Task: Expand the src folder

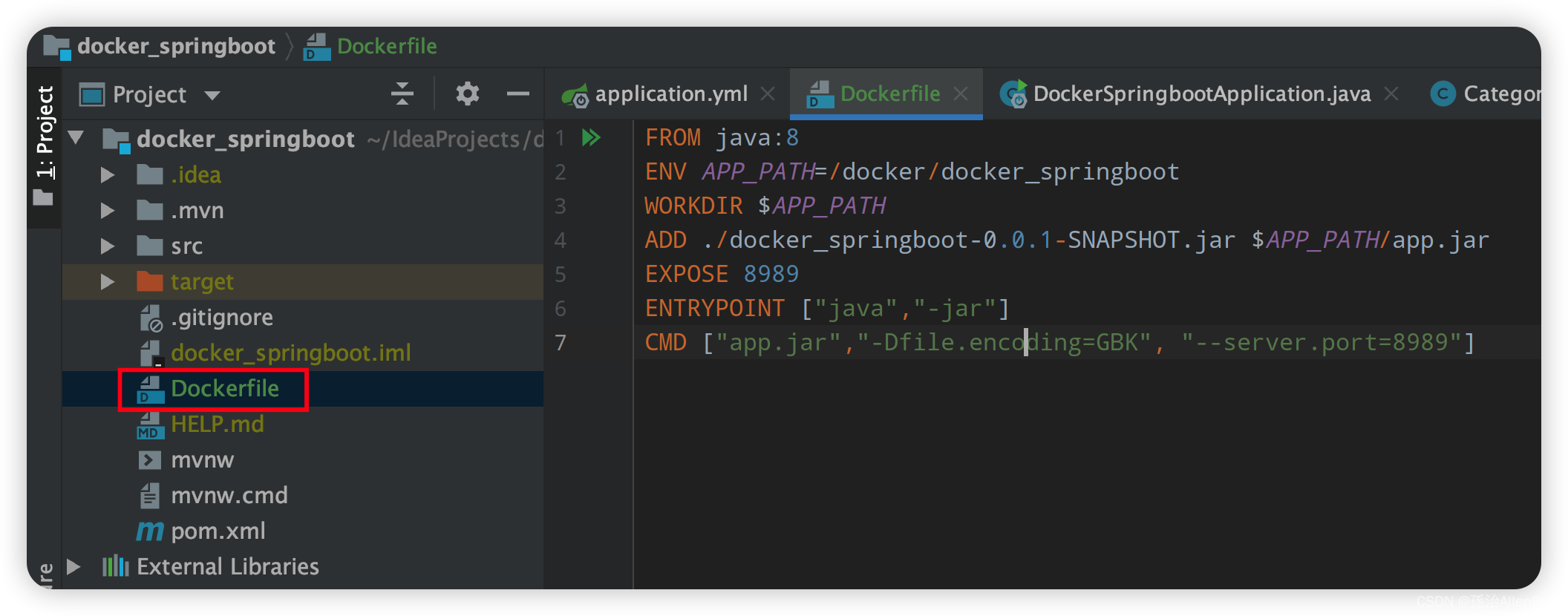Action: [x=108, y=246]
